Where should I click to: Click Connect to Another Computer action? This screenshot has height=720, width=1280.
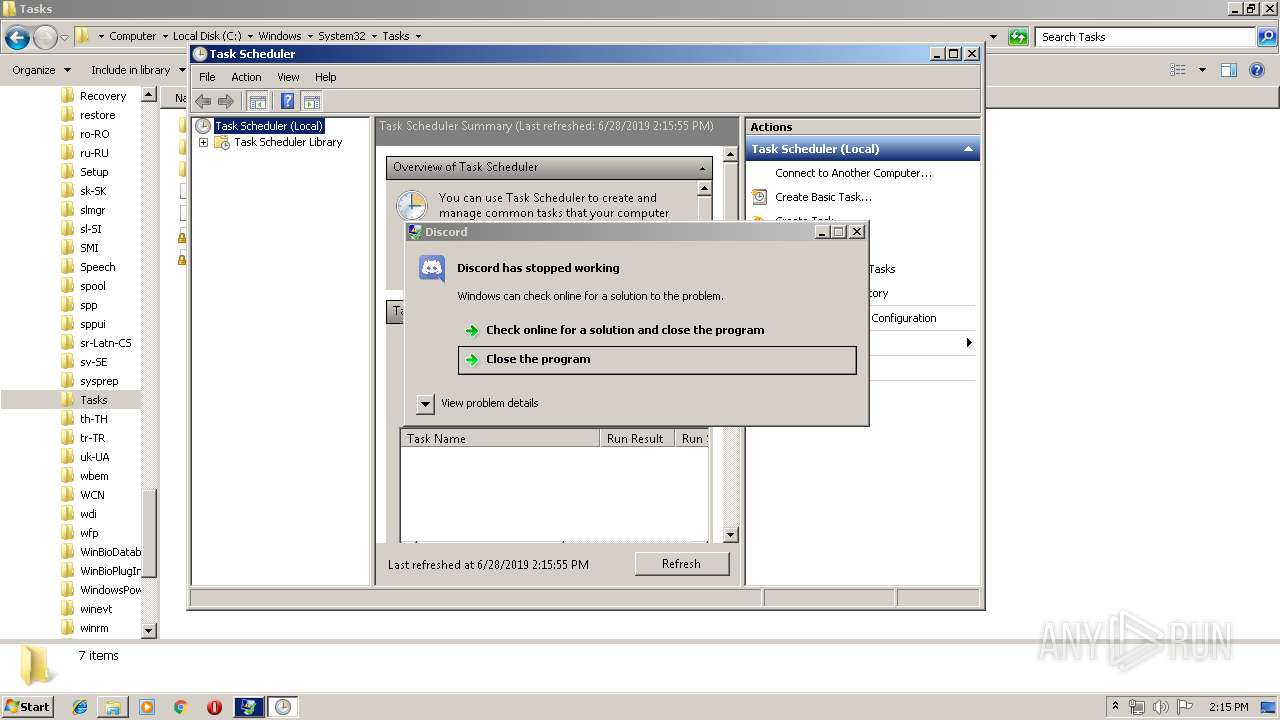click(853, 173)
